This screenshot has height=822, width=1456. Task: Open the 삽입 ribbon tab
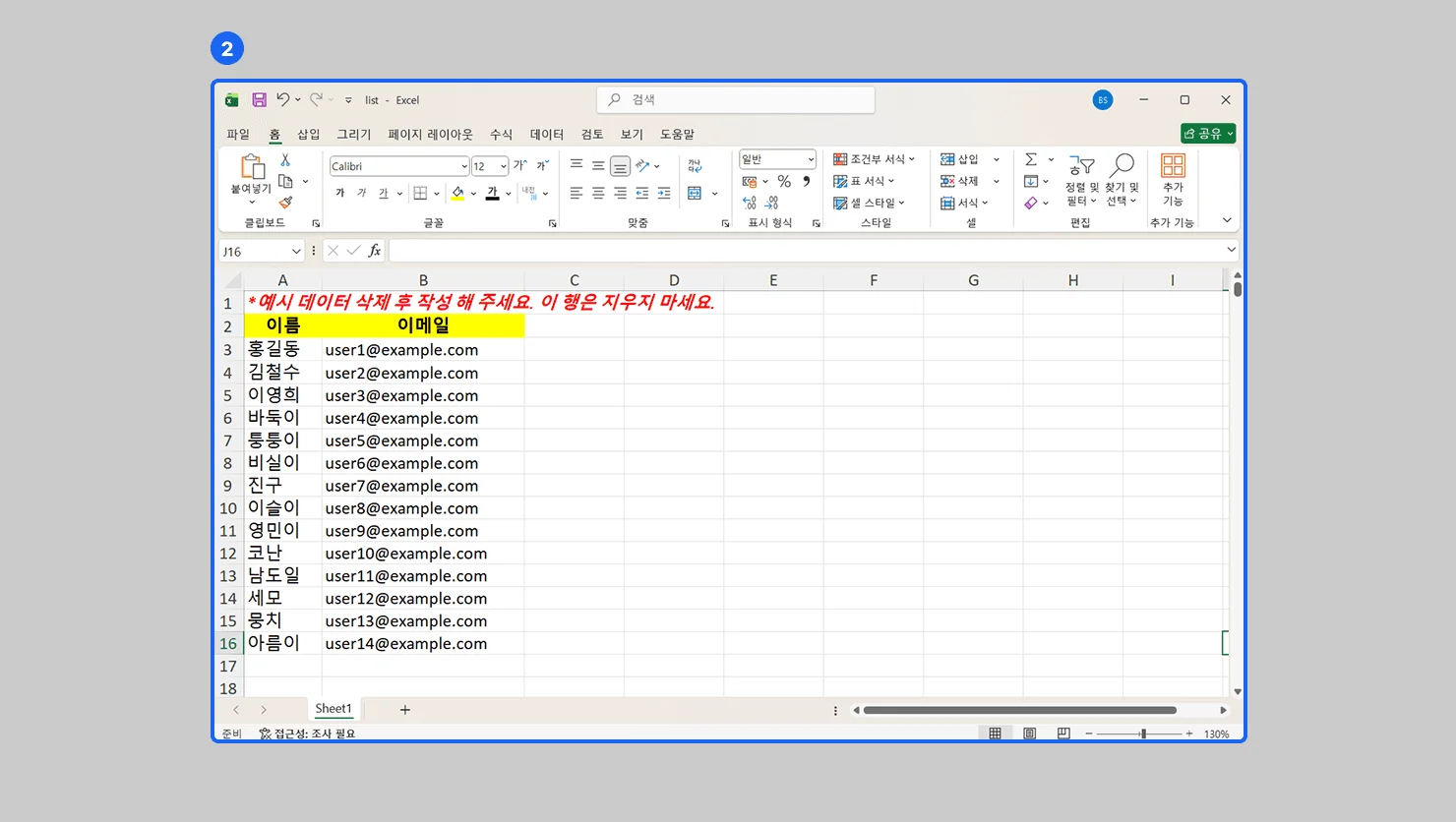click(x=309, y=134)
